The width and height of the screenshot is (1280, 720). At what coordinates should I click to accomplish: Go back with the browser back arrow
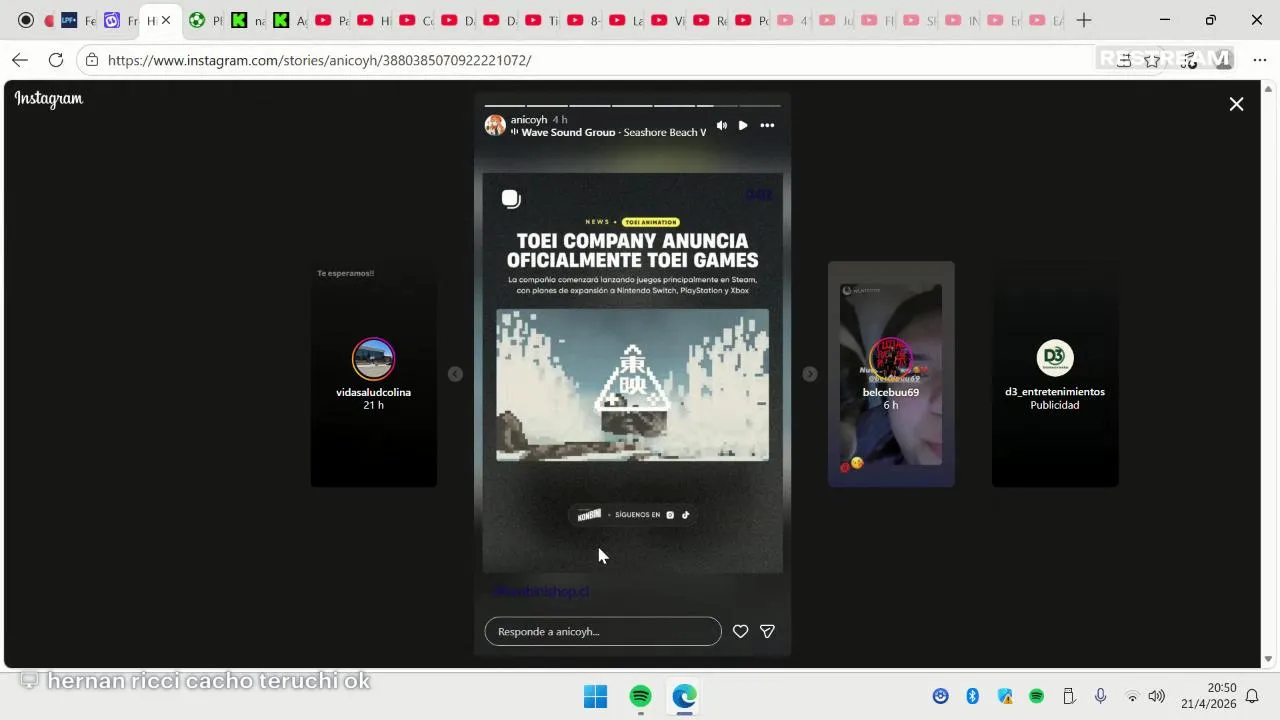tap(20, 60)
